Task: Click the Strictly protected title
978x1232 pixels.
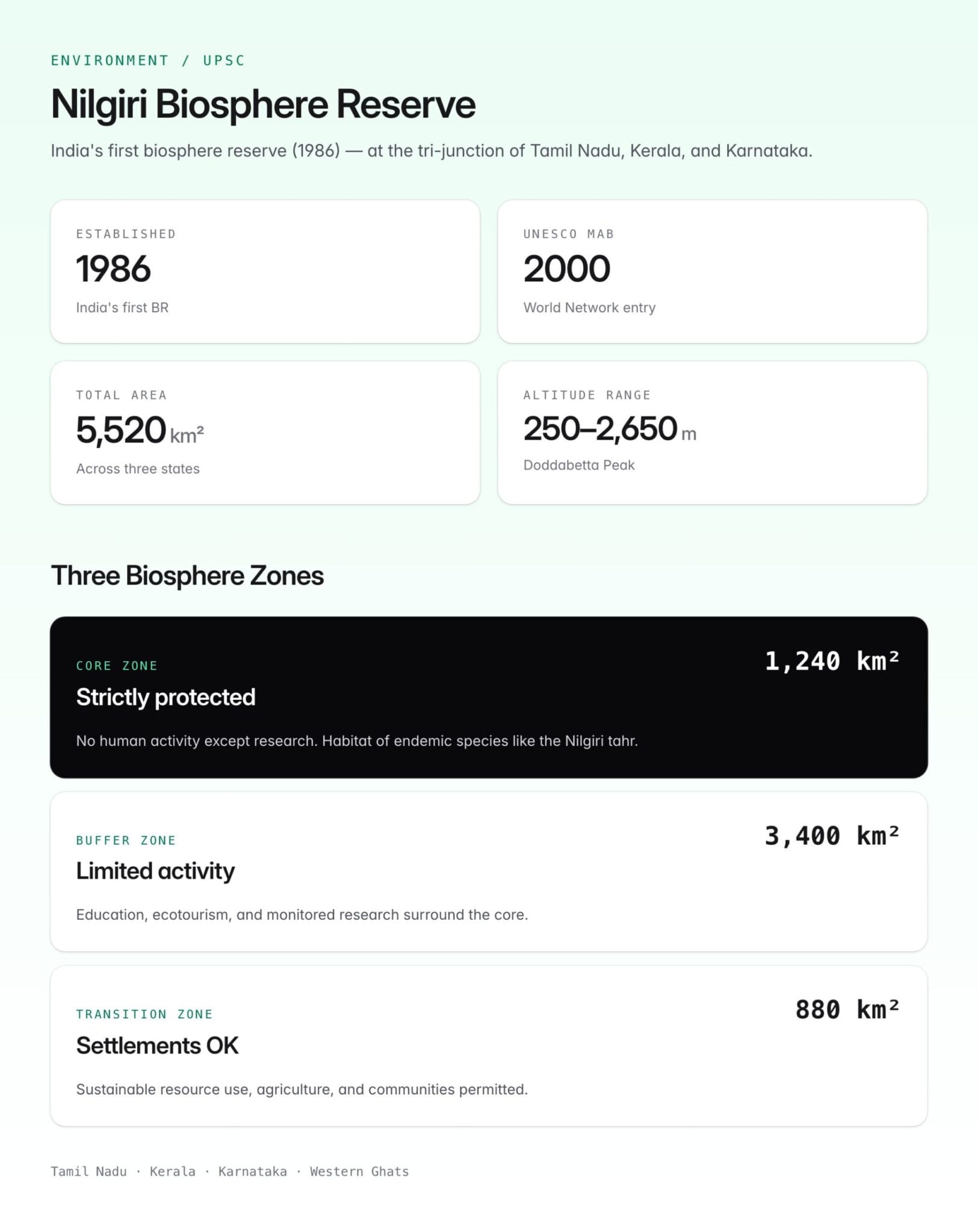Action: tap(166, 697)
